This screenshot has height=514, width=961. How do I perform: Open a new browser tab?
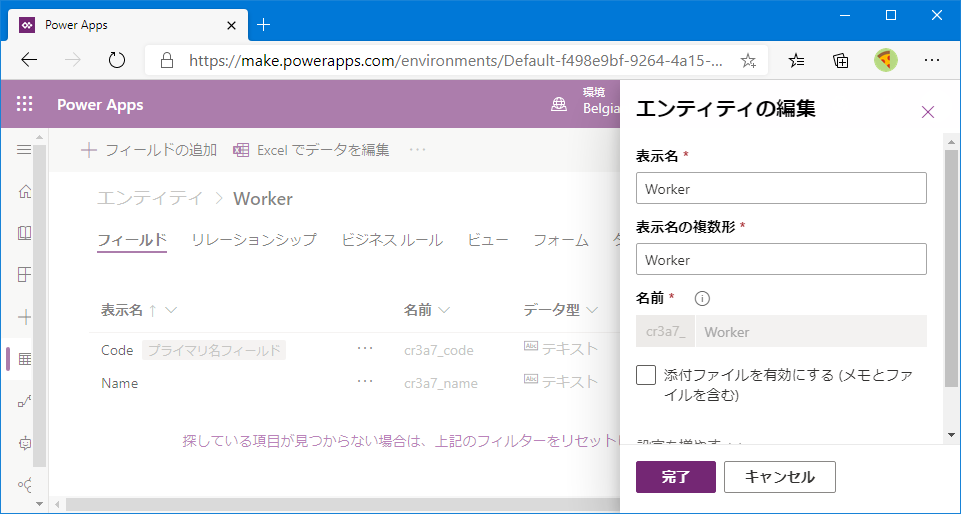coord(263,25)
